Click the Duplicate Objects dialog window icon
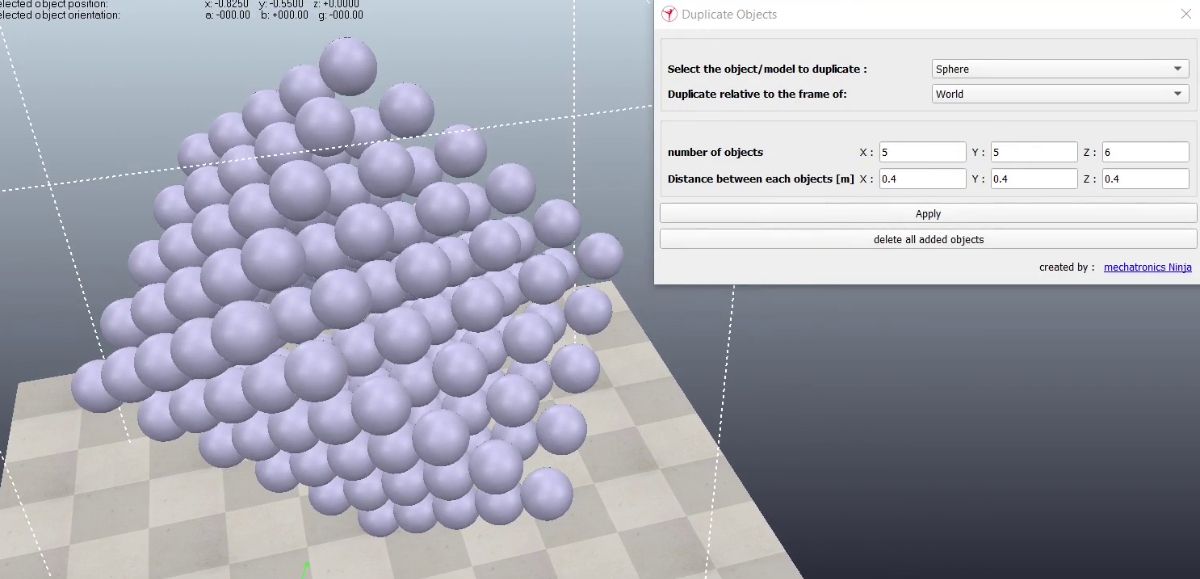The height and width of the screenshot is (579, 1200). point(669,14)
